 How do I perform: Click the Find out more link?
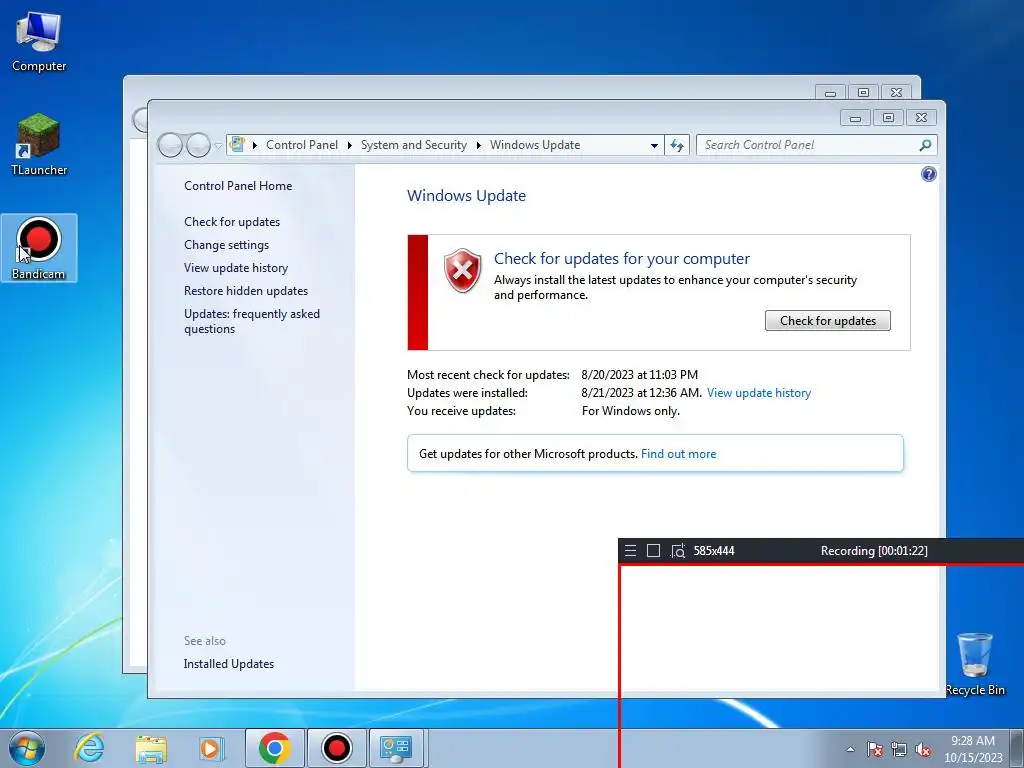coord(679,454)
